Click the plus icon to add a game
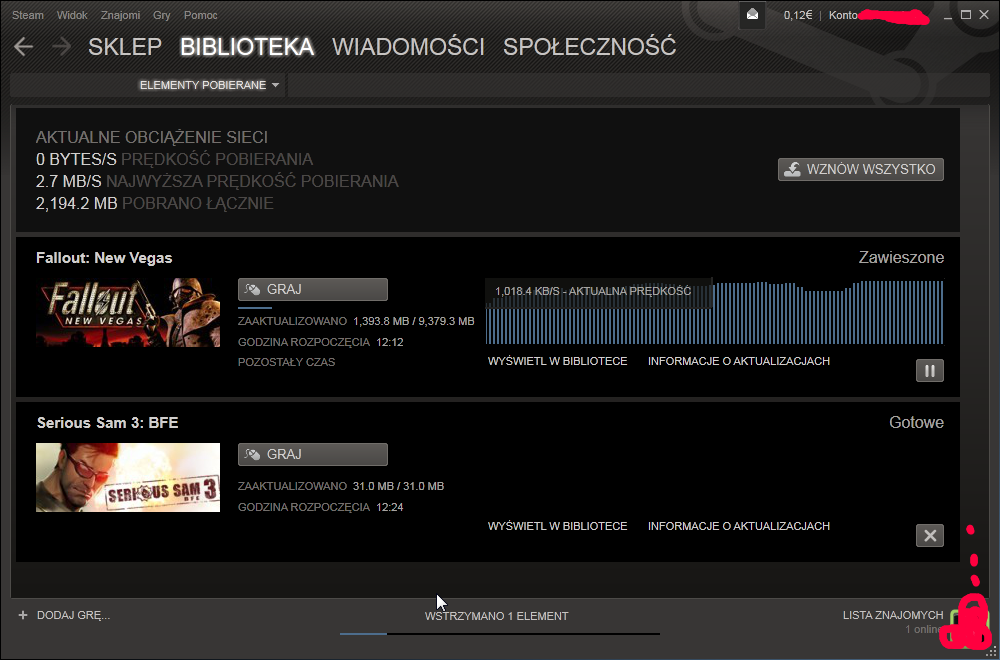 click(23, 615)
